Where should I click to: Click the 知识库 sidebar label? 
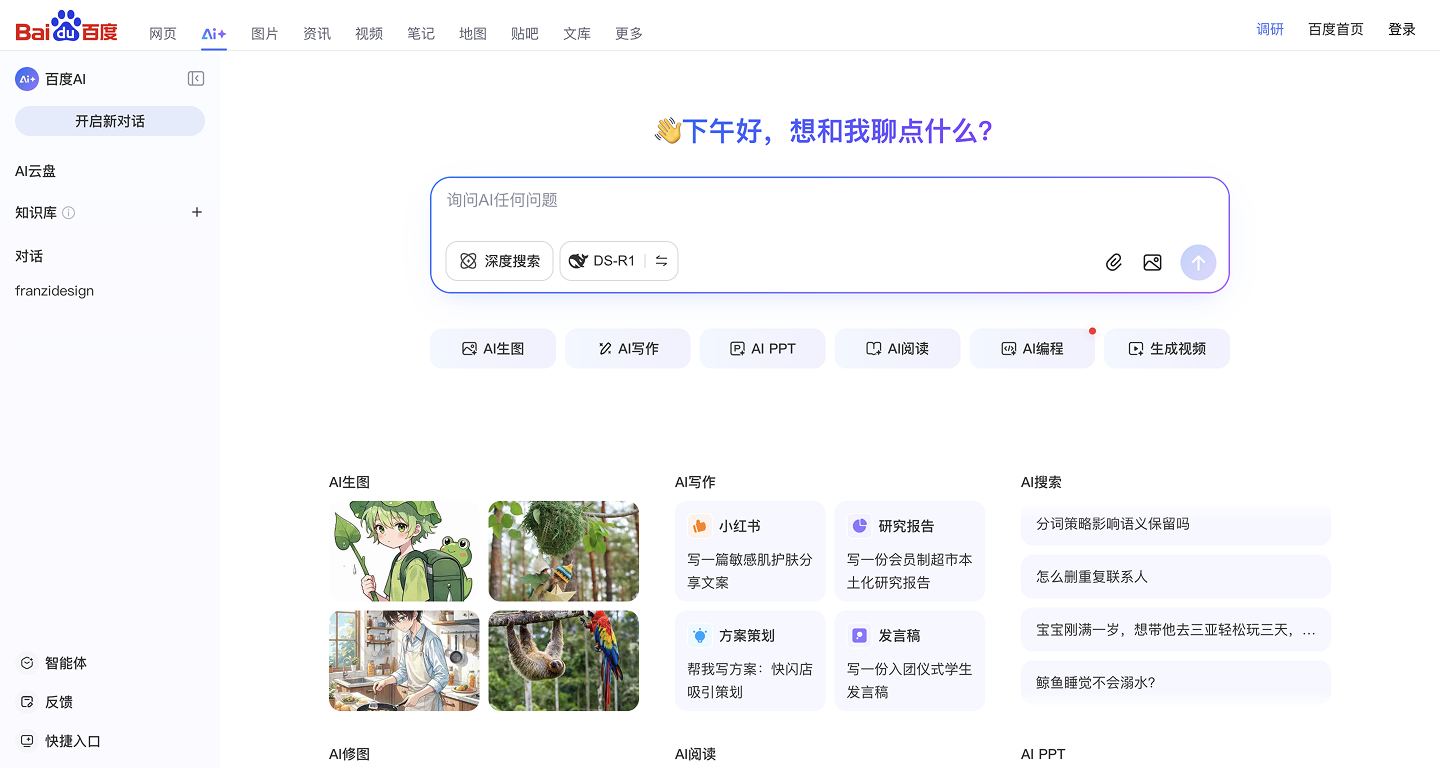click(x=36, y=212)
